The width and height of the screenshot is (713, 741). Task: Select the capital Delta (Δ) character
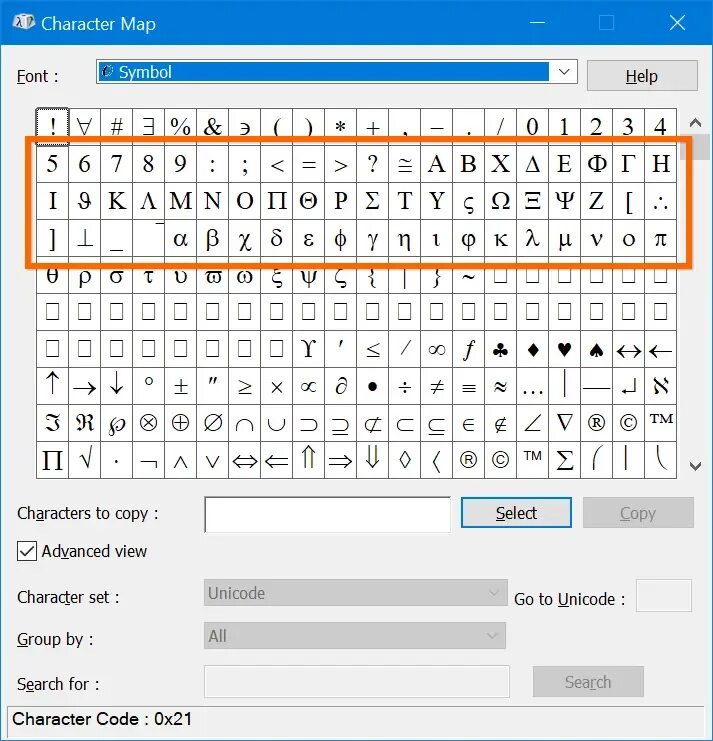point(533,164)
